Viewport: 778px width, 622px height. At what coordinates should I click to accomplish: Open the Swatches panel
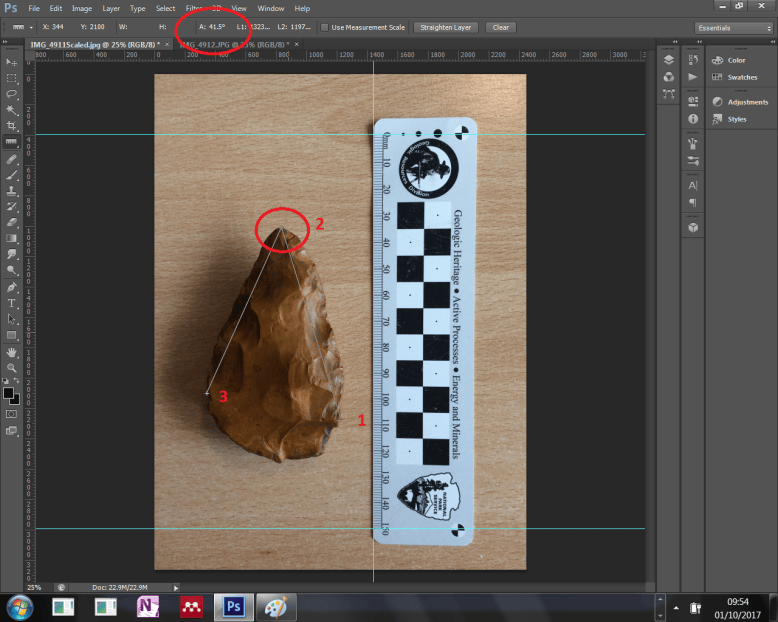[734, 77]
